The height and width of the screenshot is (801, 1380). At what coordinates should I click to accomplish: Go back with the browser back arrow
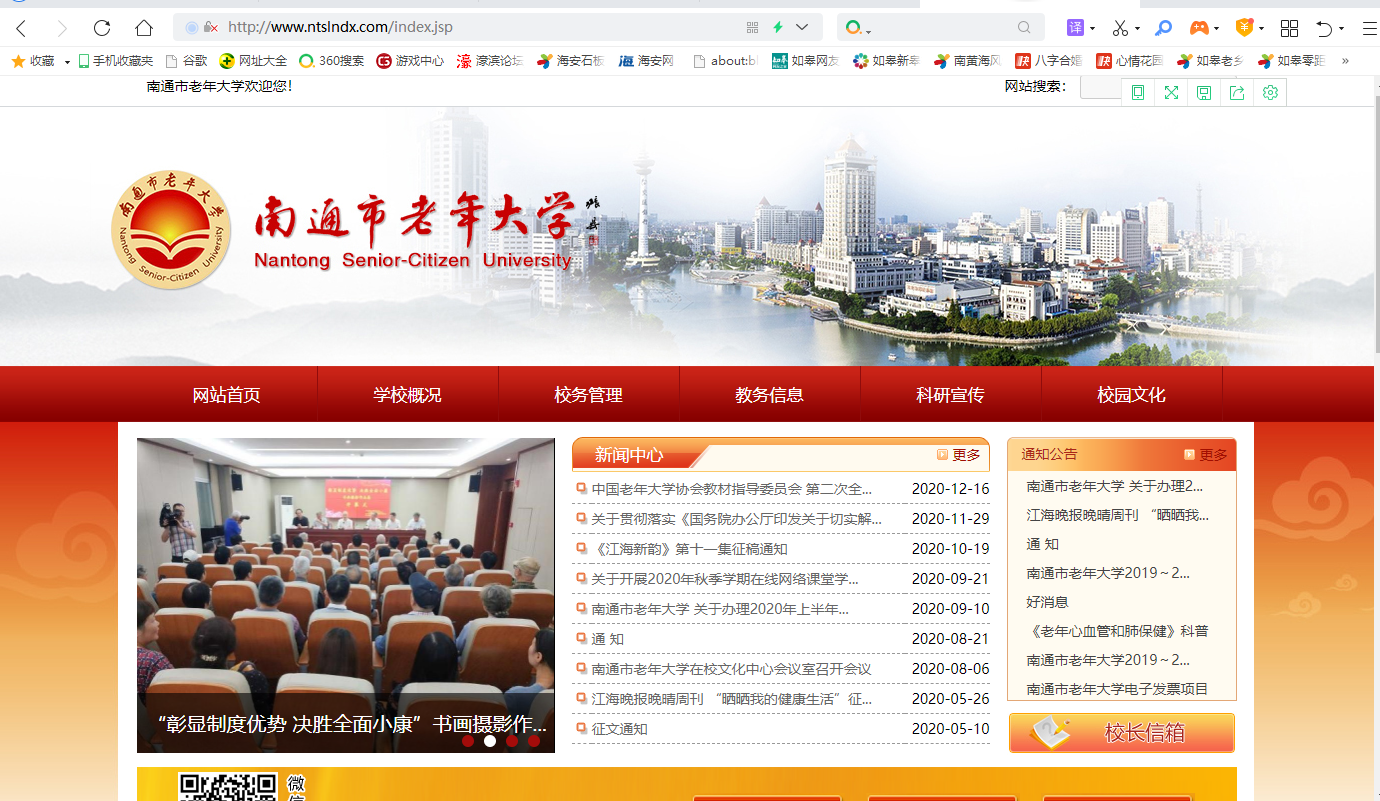[x=21, y=27]
